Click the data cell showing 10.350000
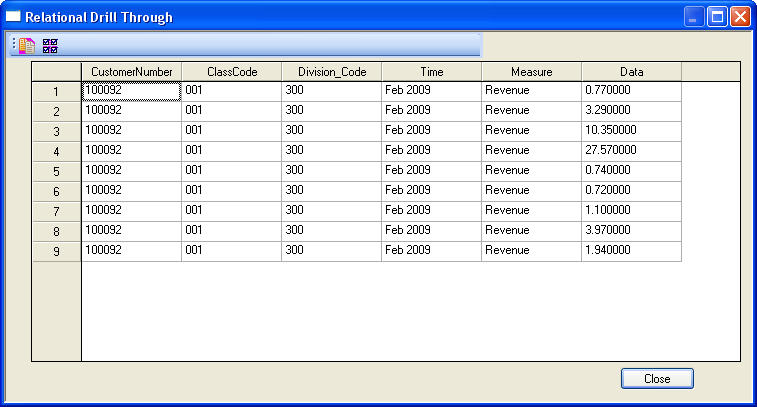Viewport: 757px width, 407px height. pyautogui.click(x=631, y=130)
